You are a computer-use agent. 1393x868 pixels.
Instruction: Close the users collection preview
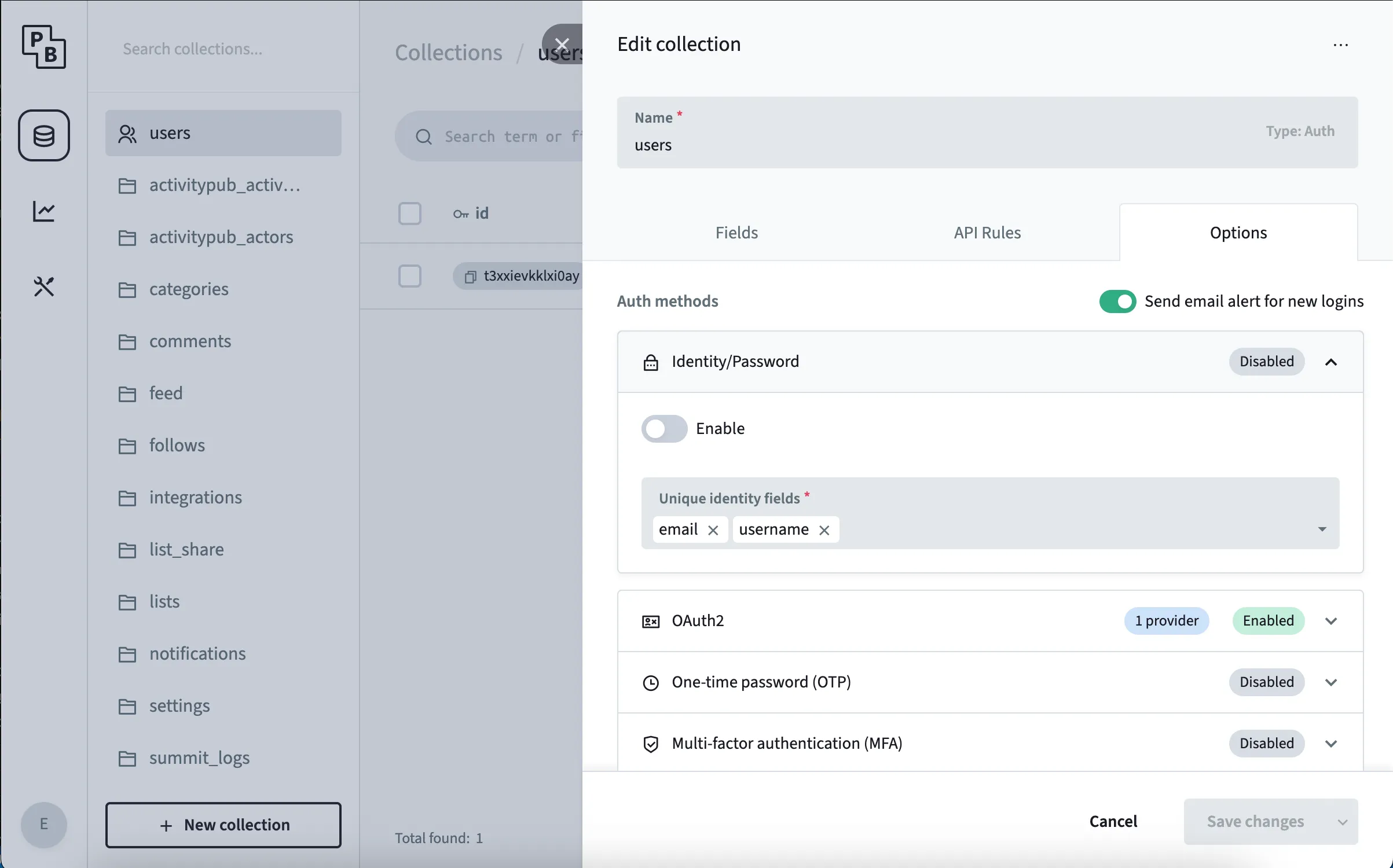pyautogui.click(x=561, y=44)
